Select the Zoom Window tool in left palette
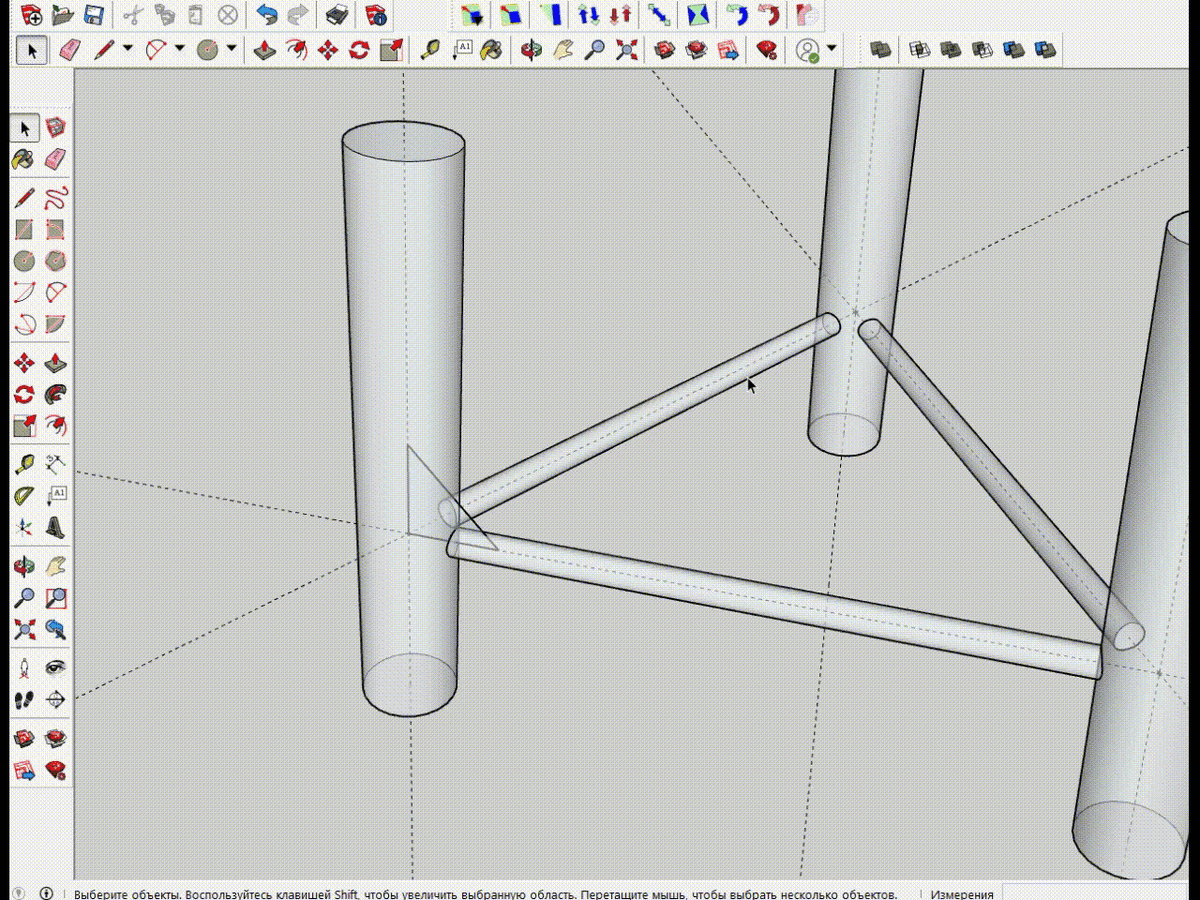The image size is (1200, 900). pyautogui.click(x=56, y=598)
